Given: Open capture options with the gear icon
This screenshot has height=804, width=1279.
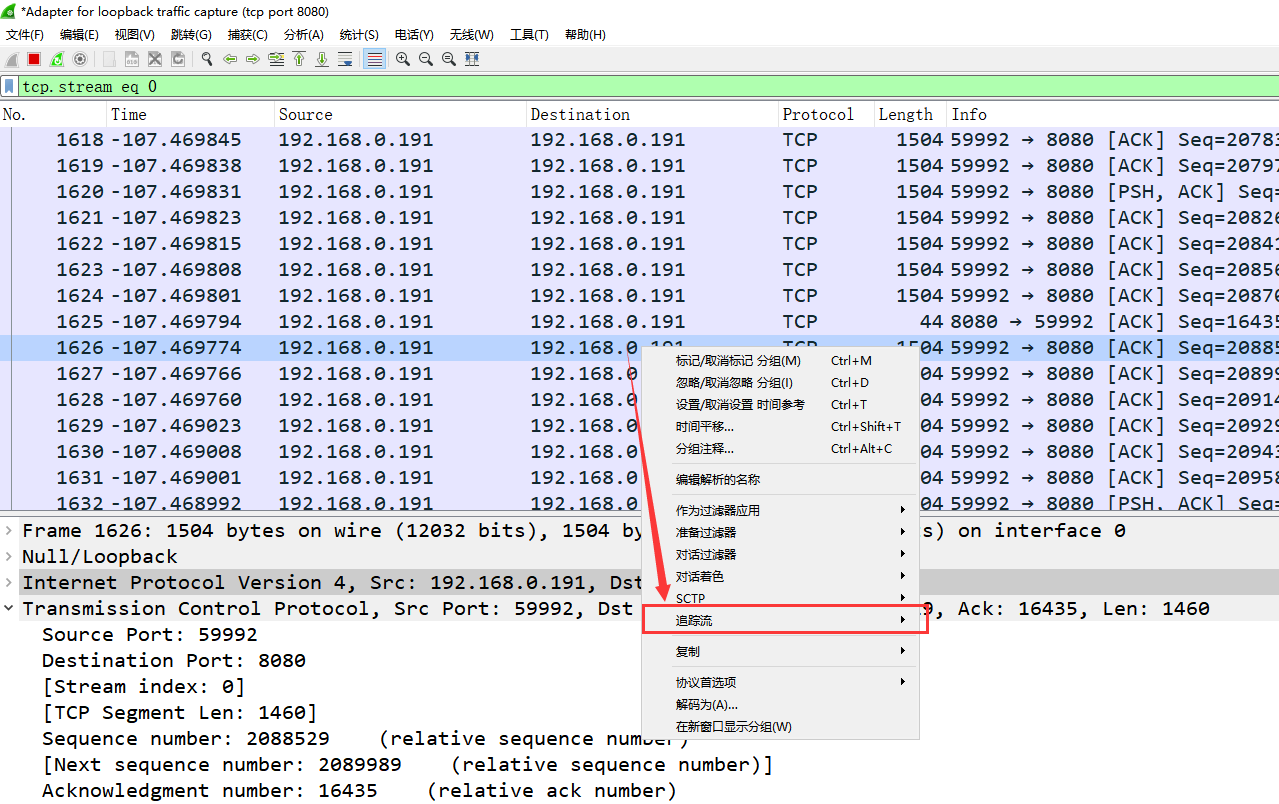Looking at the screenshot, I should tap(78, 58).
